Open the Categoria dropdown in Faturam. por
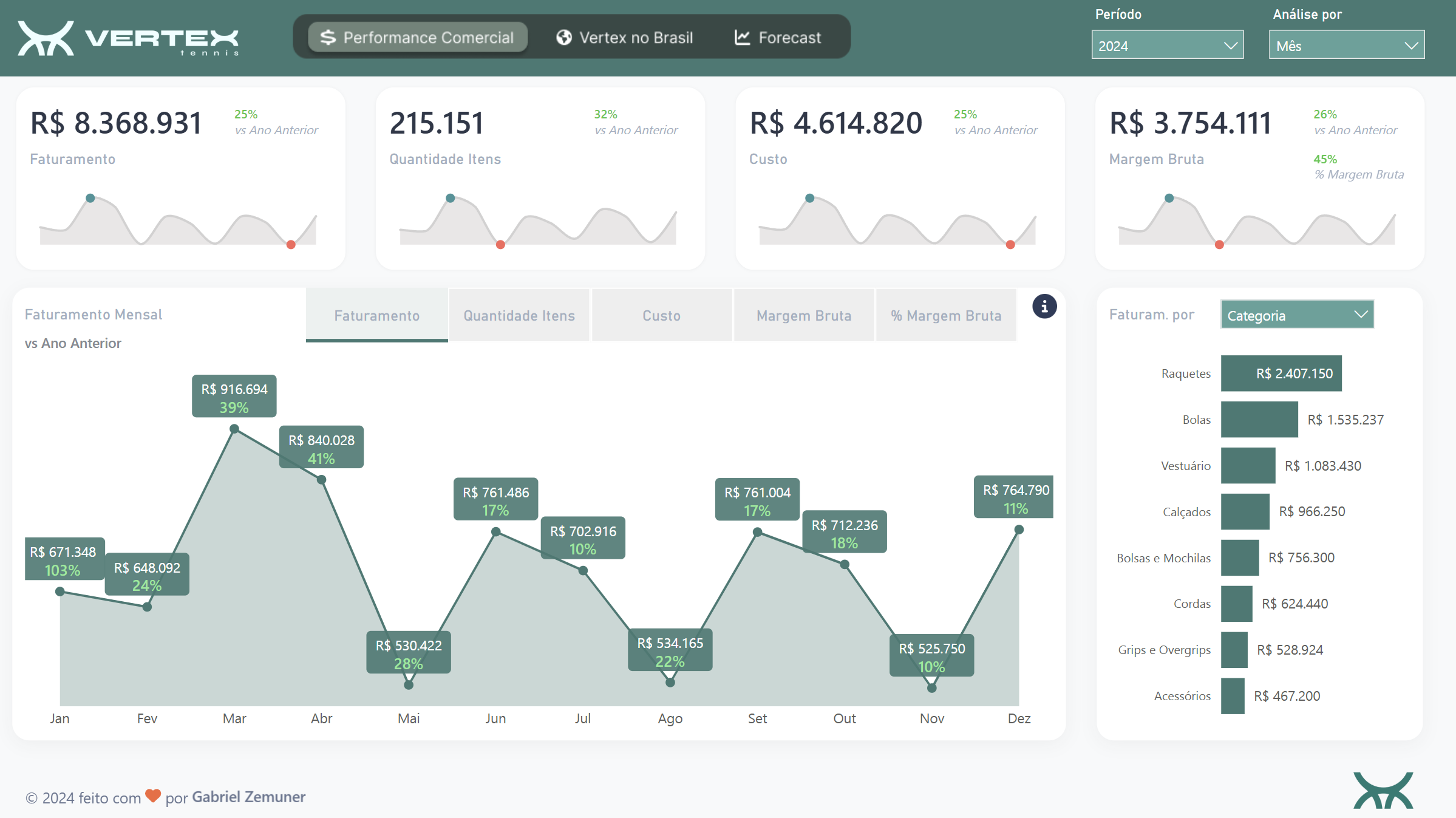 pyautogui.click(x=1297, y=315)
